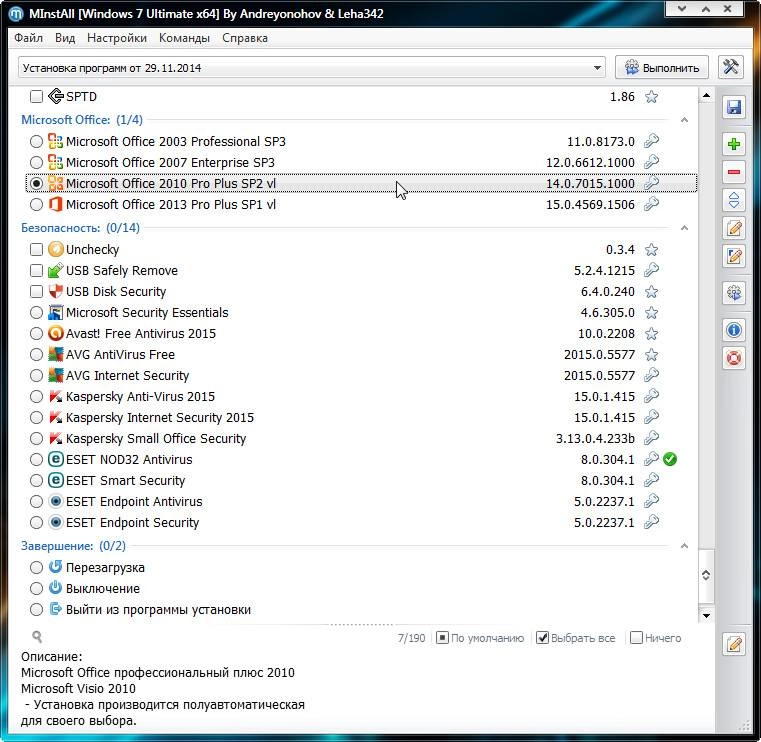761x742 pixels.
Task: Click the key icon for Microsoft Office 2003
Action: point(651,141)
